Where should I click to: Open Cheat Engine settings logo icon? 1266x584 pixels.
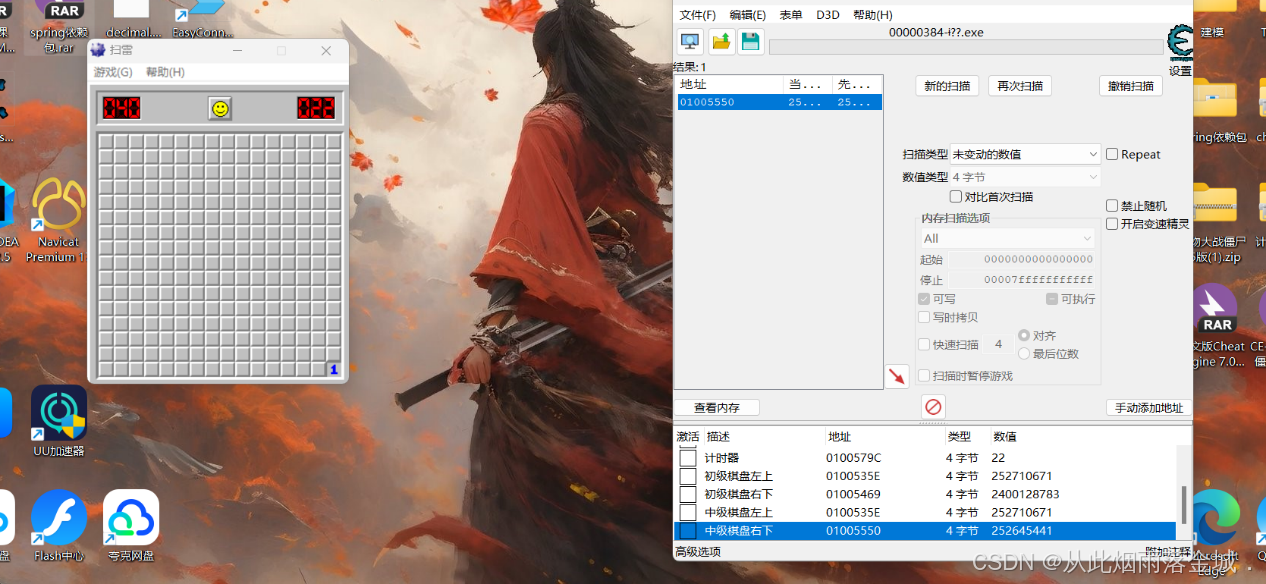(x=1180, y=43)
